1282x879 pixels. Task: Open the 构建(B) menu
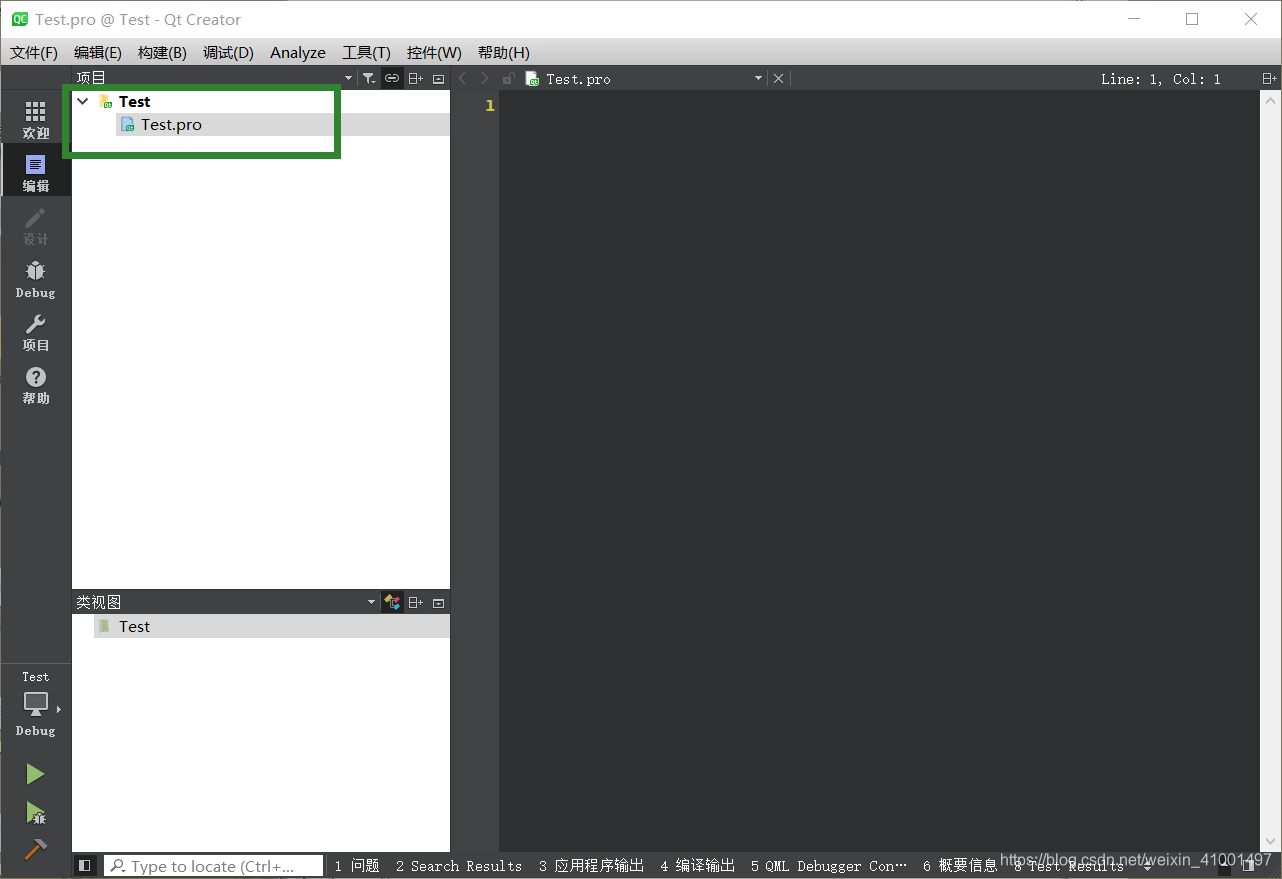[x=162, y=52]
